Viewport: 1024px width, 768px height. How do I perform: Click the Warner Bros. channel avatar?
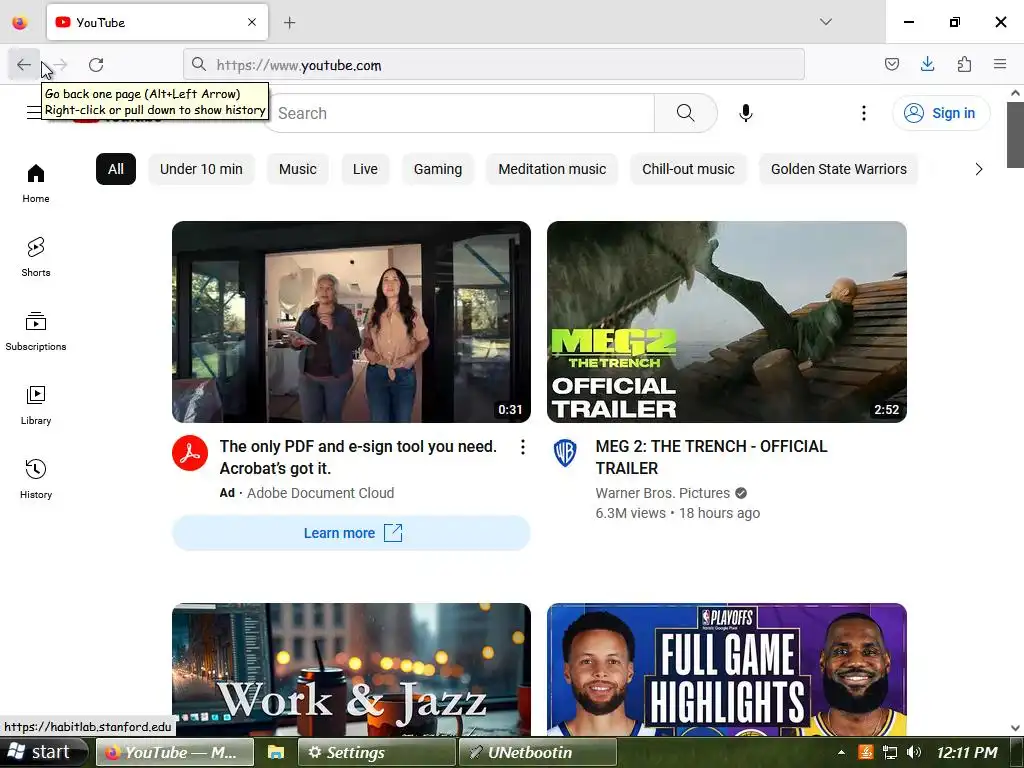[x=565, y=453]
